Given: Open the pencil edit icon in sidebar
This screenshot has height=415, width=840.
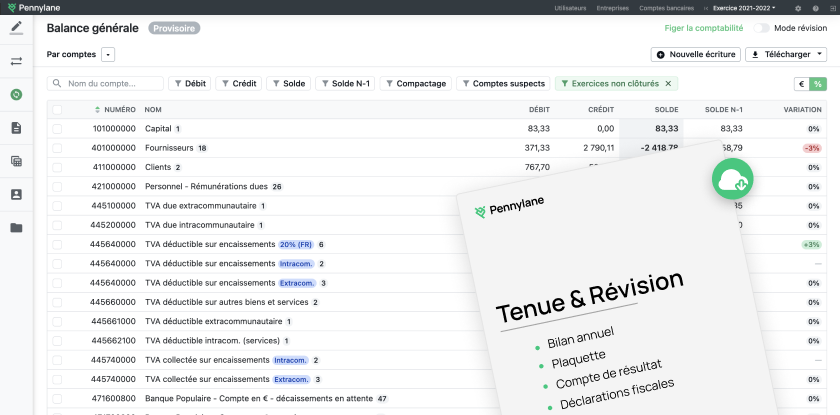Looking at the screenshot, I should (x=17, y=26).
